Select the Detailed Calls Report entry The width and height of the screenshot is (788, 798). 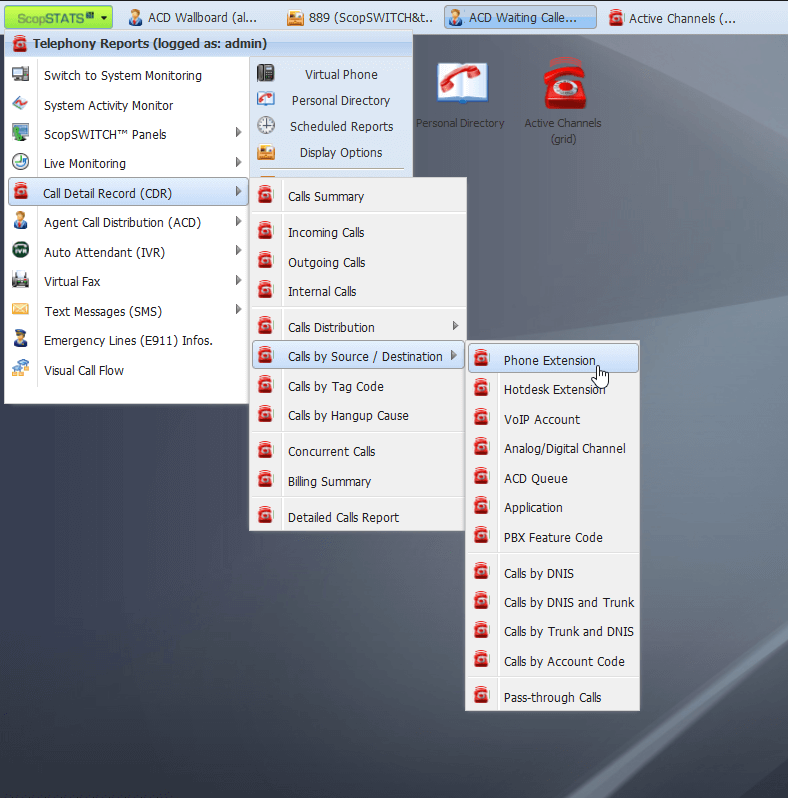tap(343, 517)
